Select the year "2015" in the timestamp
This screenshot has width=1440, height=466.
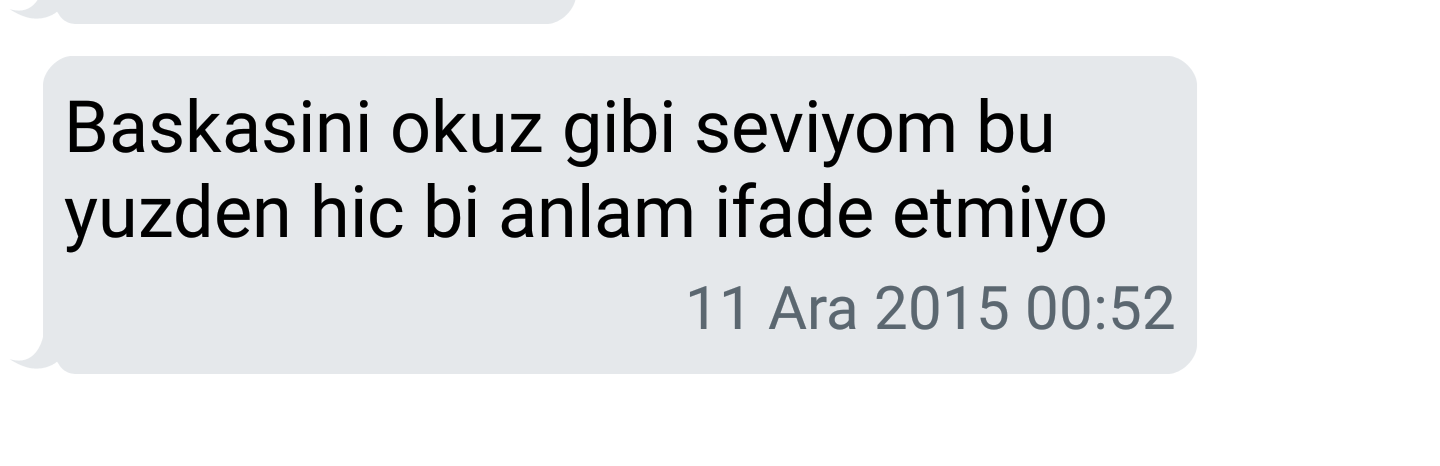tap(941, 309)
